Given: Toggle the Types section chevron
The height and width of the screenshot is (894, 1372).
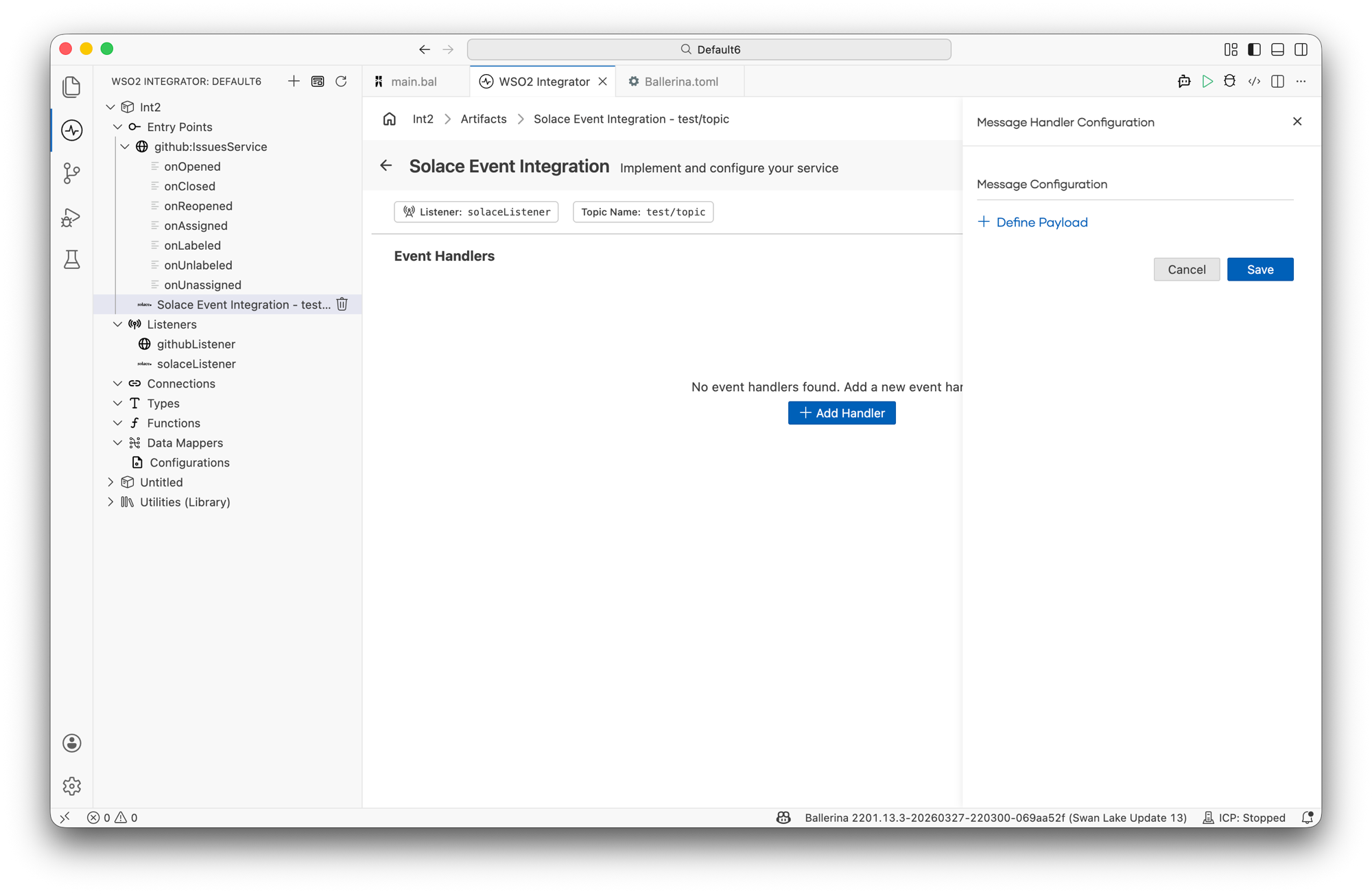Looking at the screenshot, I should [x=118, y=403].
